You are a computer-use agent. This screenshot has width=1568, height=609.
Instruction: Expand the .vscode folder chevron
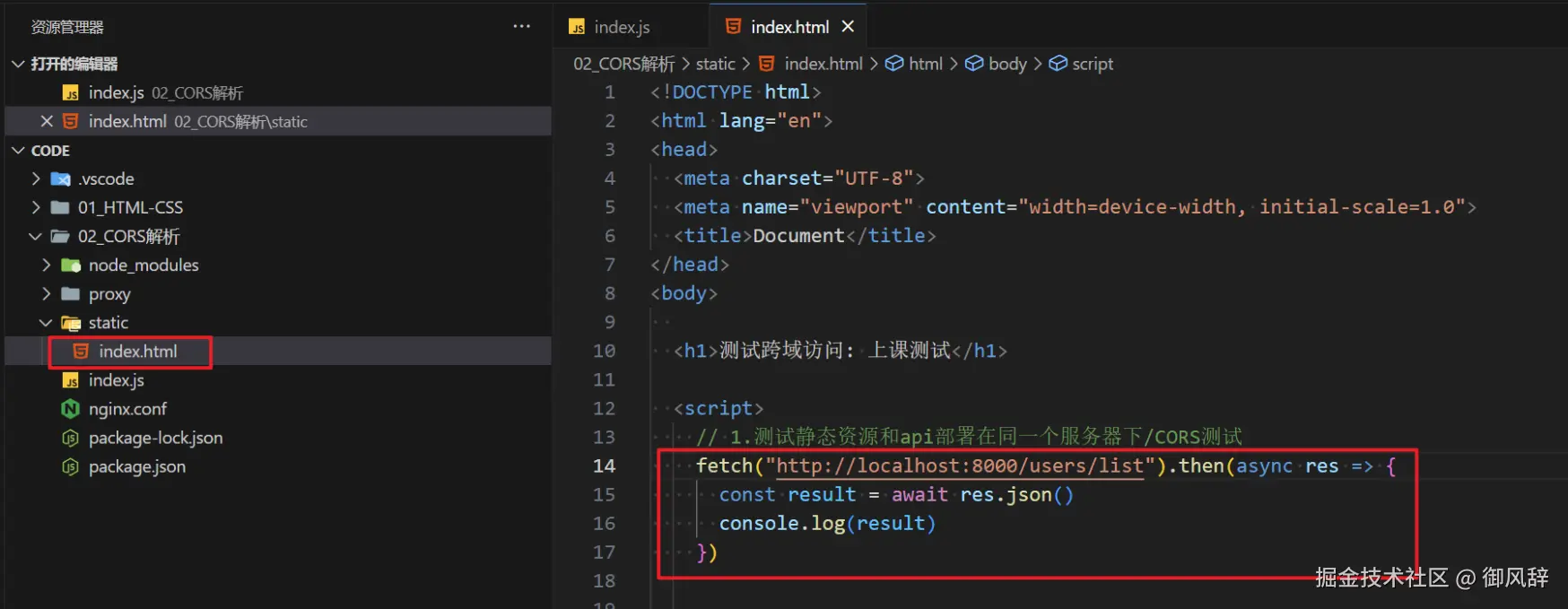point(36,178)
